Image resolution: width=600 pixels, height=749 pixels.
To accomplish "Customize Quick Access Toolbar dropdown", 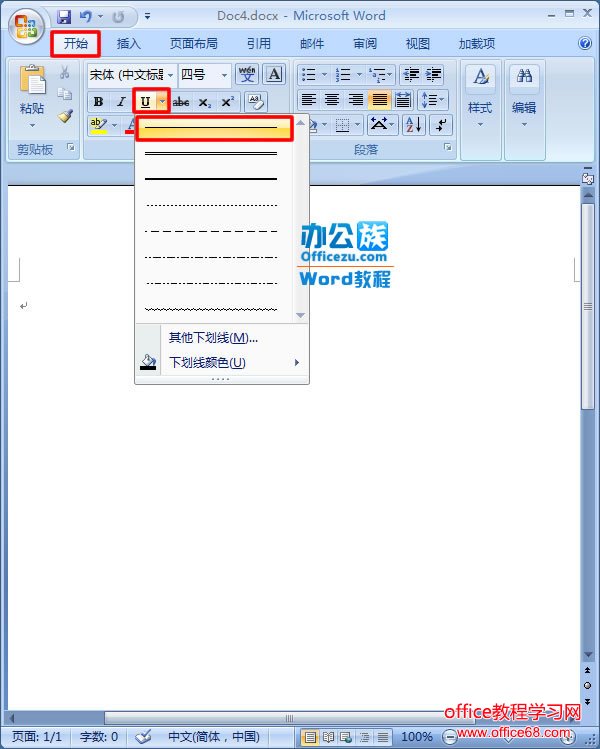I will [x=148, y=17].
